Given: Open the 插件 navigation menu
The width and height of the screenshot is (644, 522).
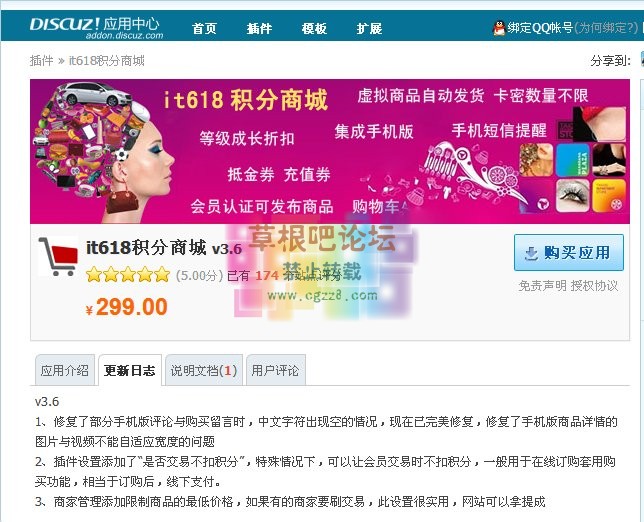Looking at the screenshot, I should (x=259, y=28).
